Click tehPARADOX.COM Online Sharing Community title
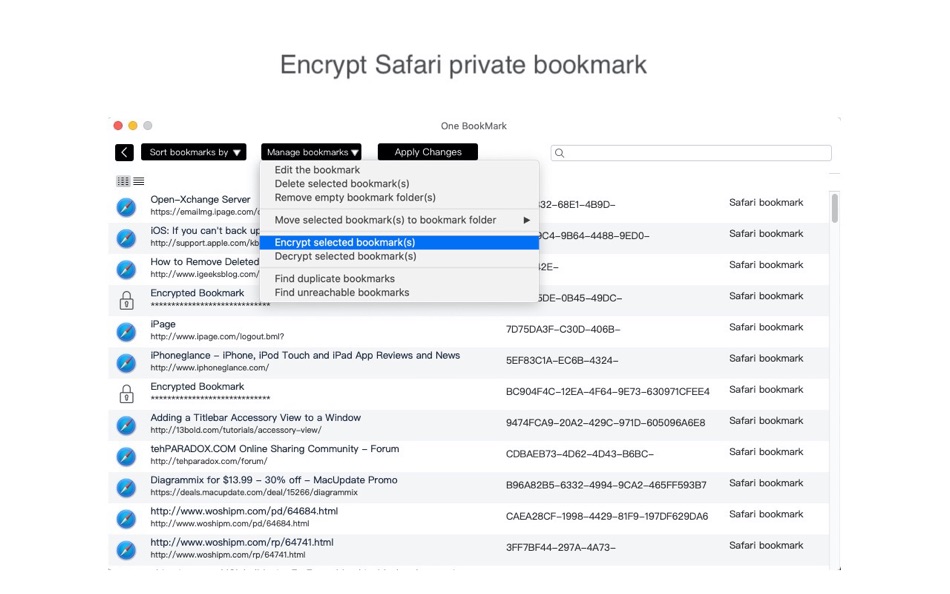This screenshot has height=594, width=950. [x=274, y=449]
